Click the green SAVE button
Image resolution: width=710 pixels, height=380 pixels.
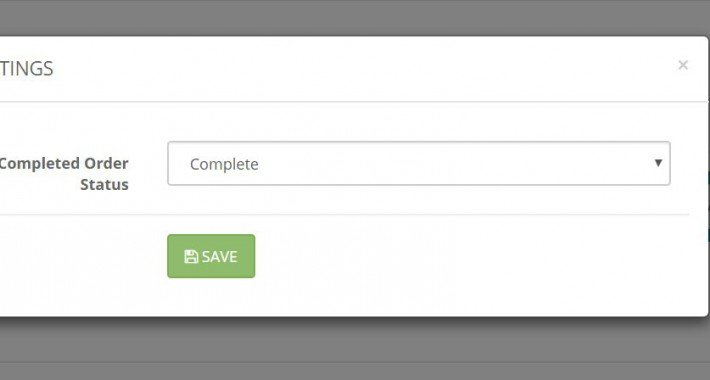point(211,256)
